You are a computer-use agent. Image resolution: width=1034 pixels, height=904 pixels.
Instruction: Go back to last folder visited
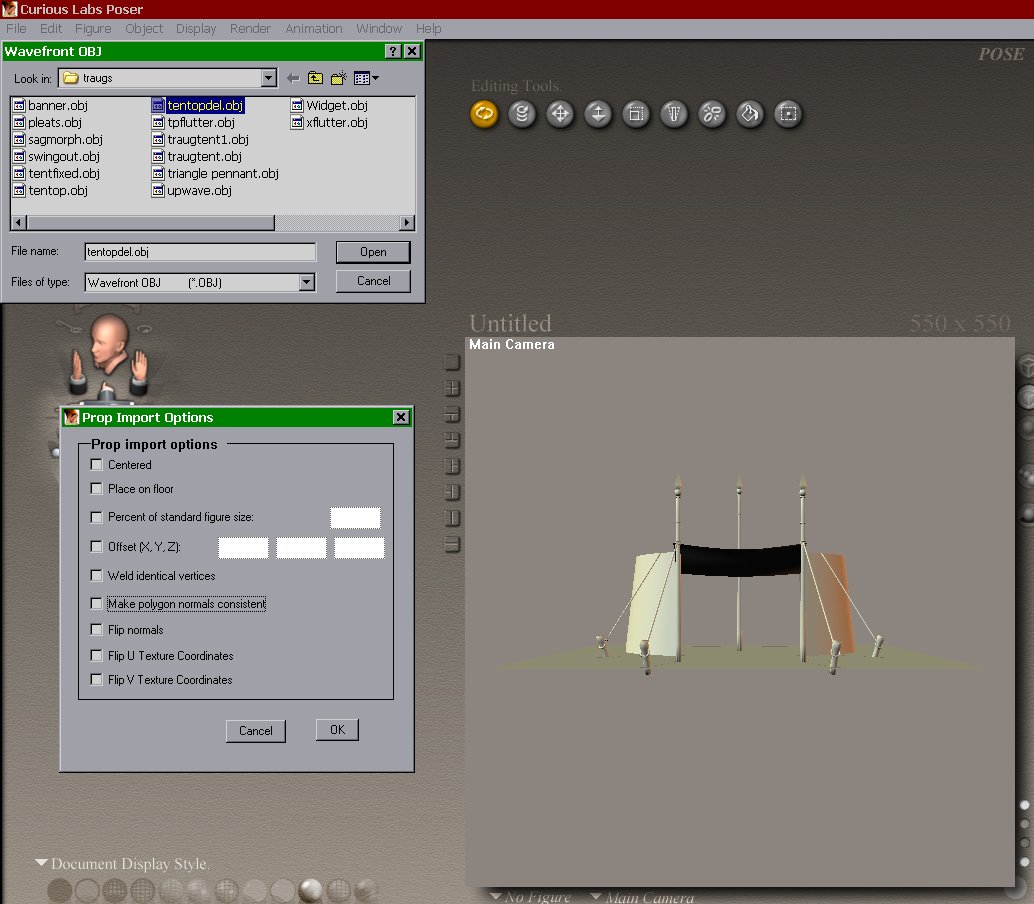(293, 78)
